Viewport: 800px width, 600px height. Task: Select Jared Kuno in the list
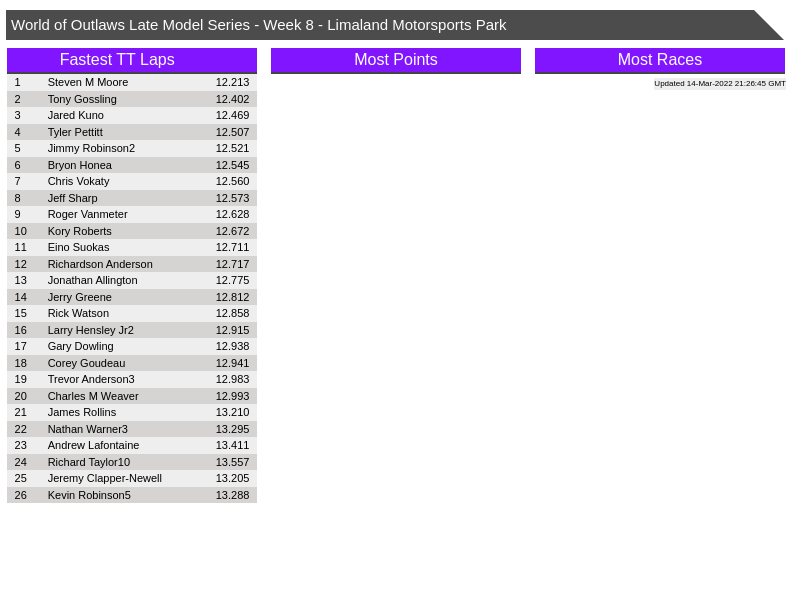[76, 115]
